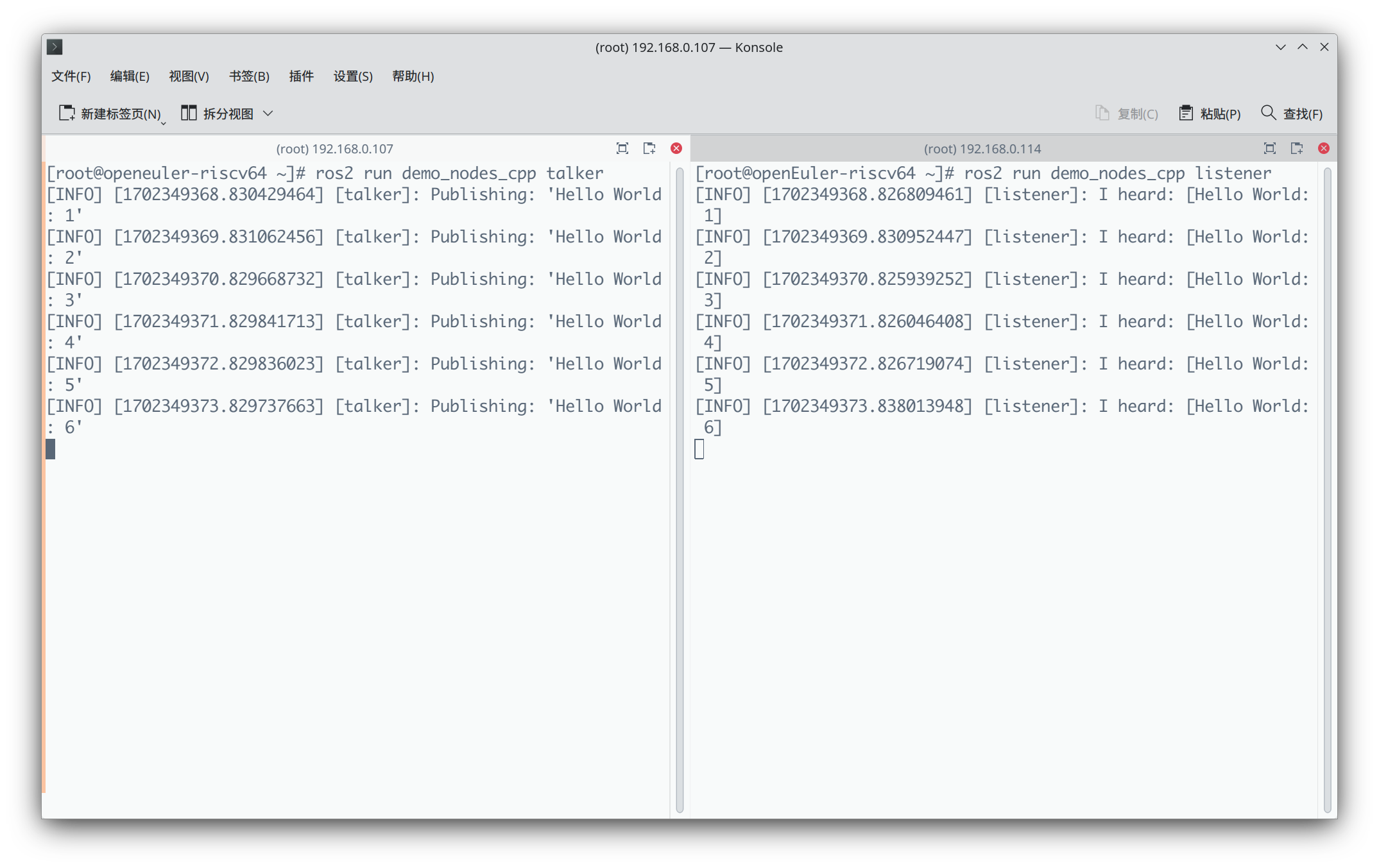
Task: Open the 文件(F) menu
Action: pos(71,76)
